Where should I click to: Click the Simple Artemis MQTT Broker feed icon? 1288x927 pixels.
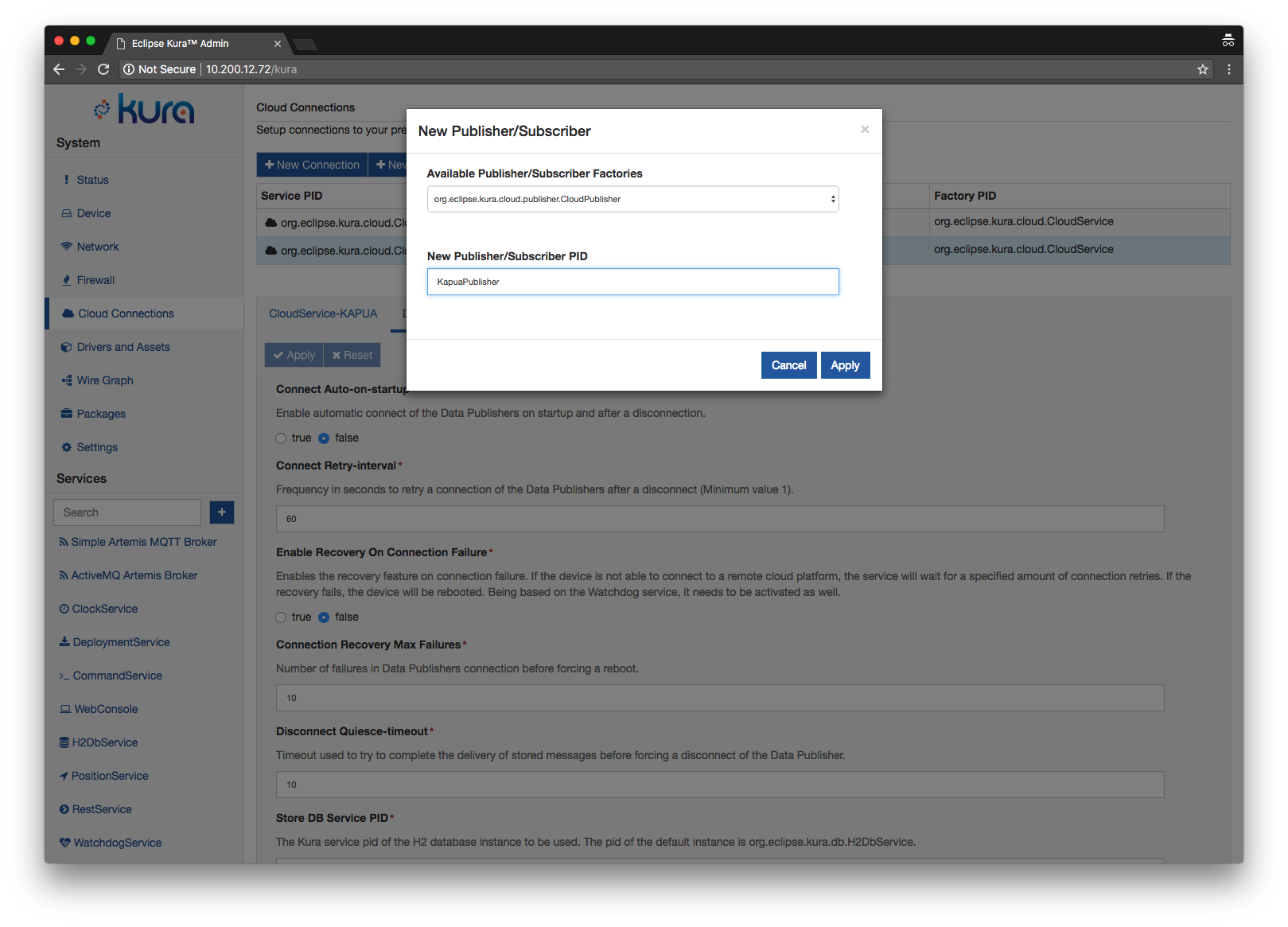64,542
